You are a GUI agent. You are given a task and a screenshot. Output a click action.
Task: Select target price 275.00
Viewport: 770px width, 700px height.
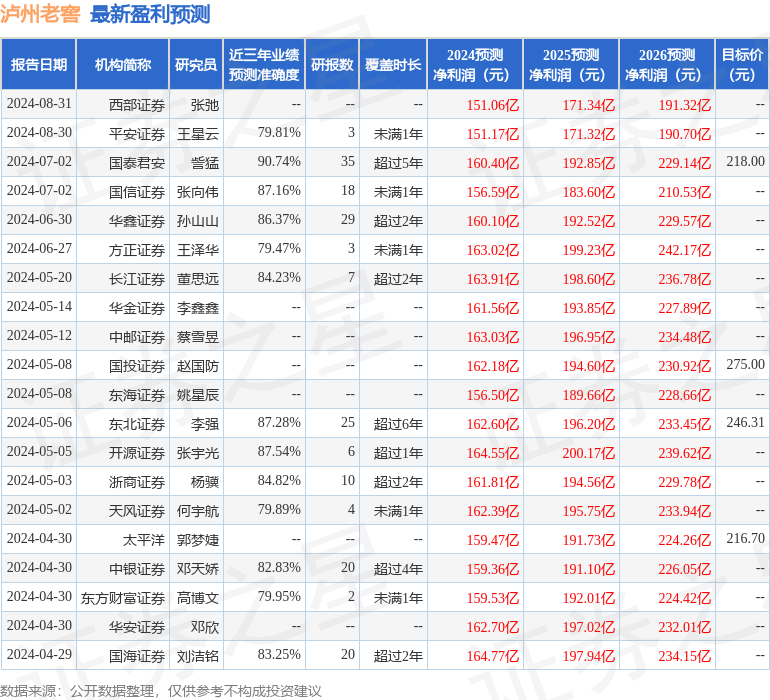click(745, 364)
